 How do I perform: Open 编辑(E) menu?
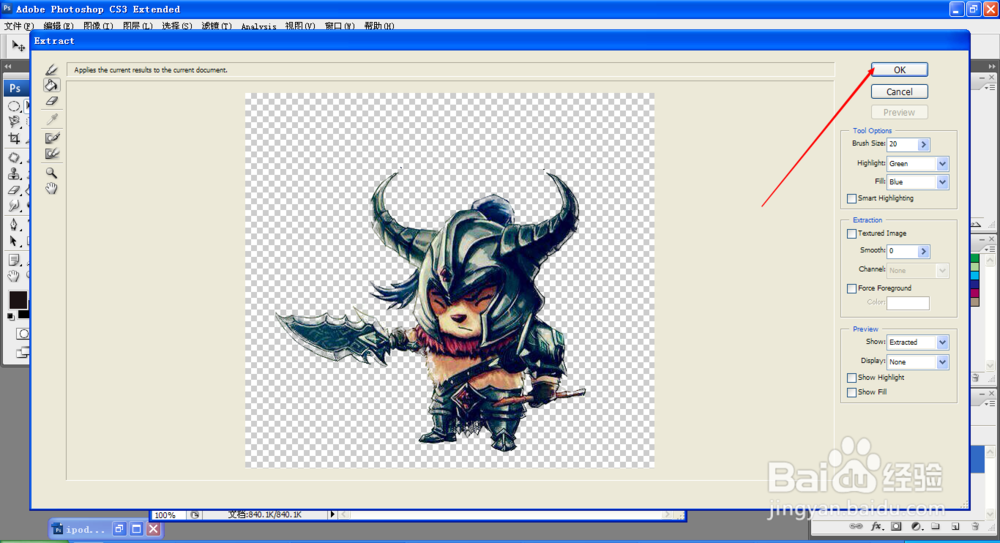pos(58,26)
